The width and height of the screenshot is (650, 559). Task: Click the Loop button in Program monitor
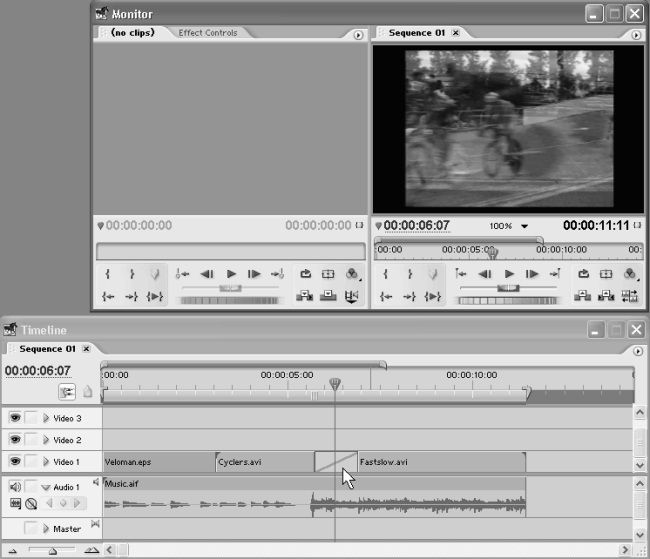(582, 274)
